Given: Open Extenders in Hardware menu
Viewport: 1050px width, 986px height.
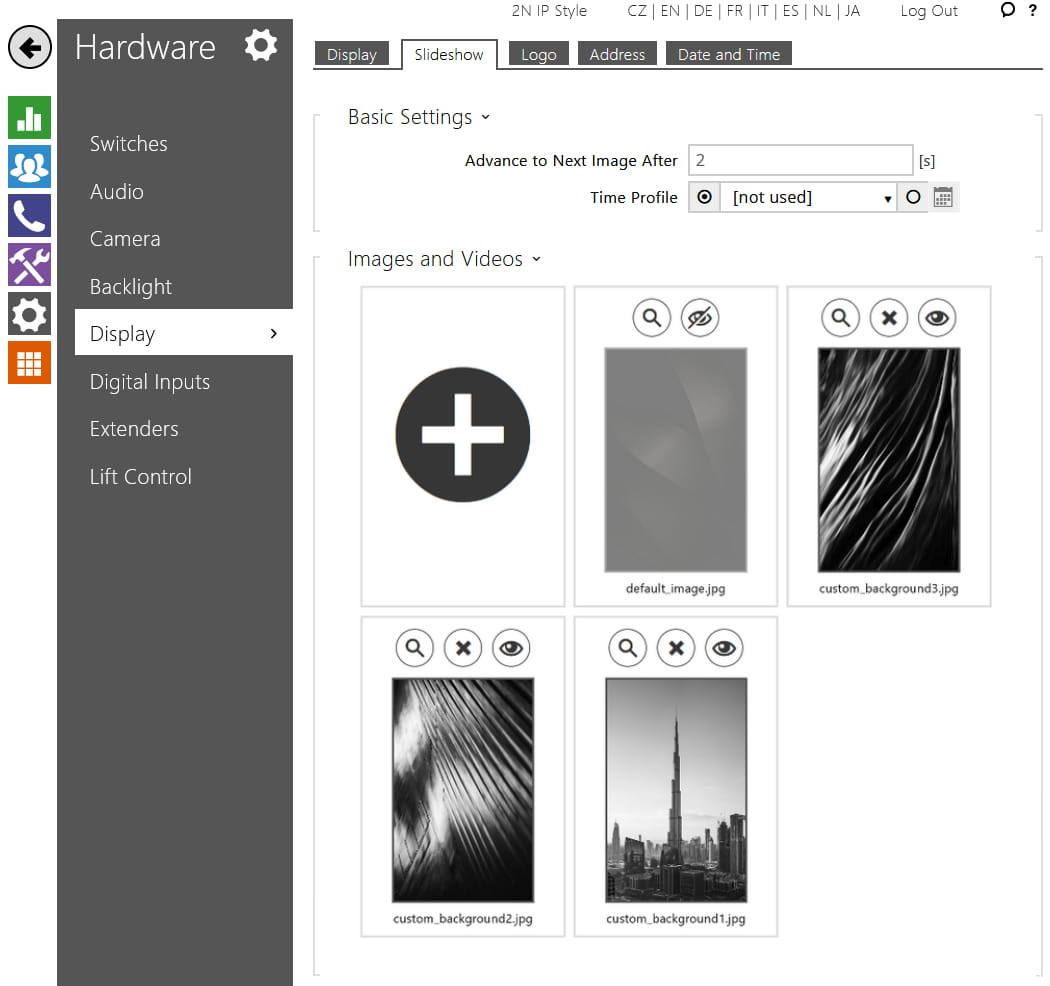Looking at the screenshot, I should point(134,429).
